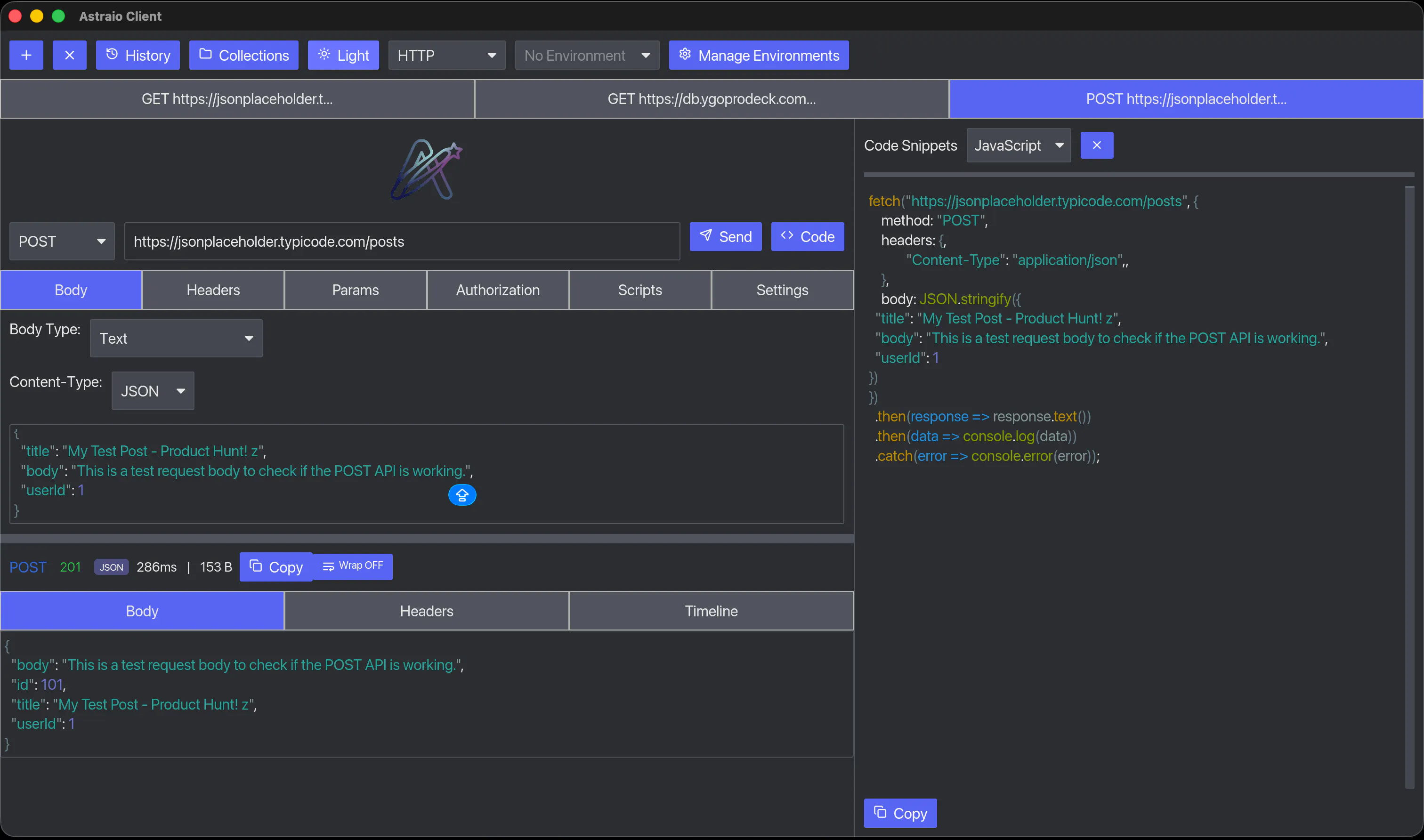
Task: Click the folder icon on Collections
Action: click(205, 54)
